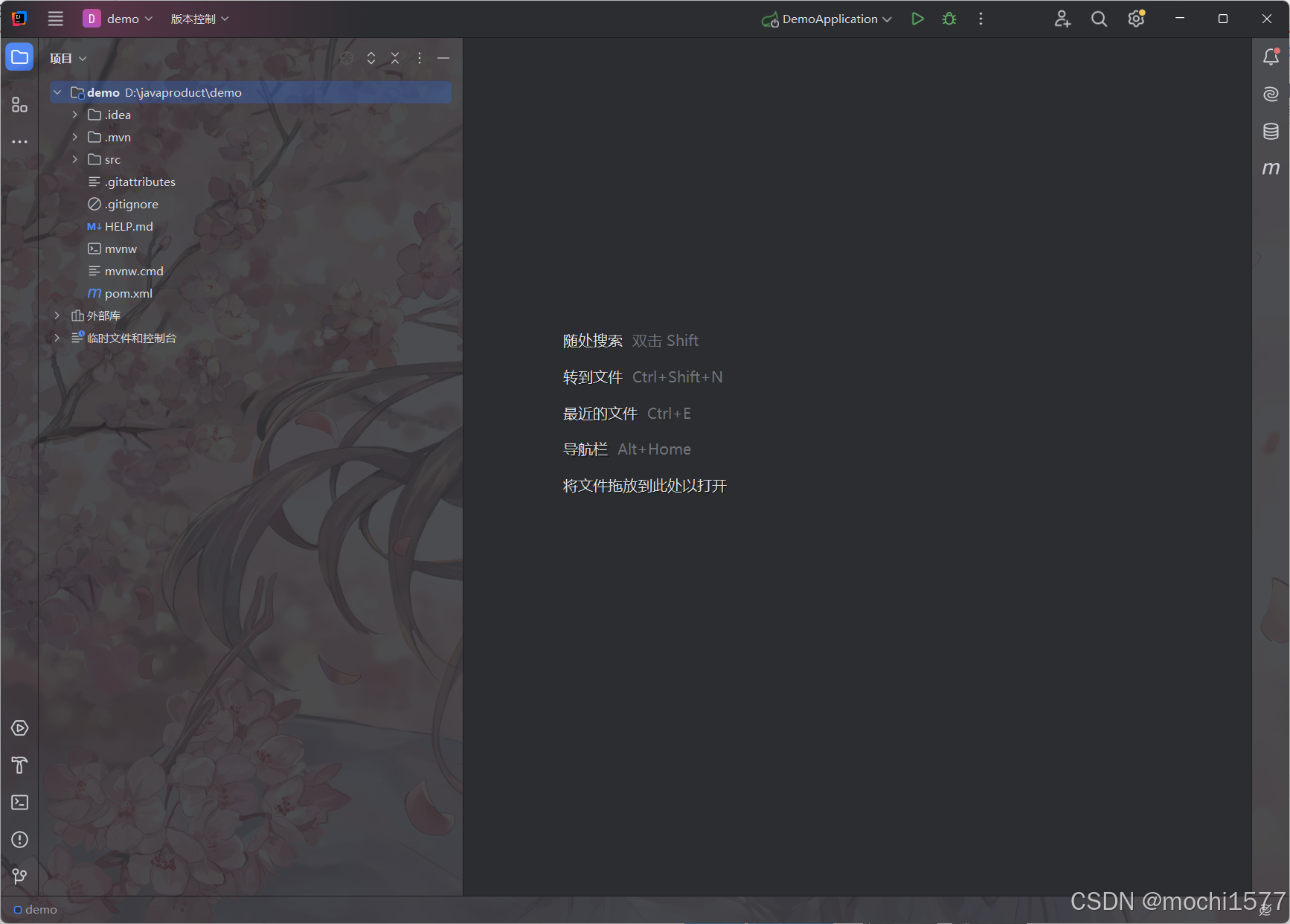
Task: Open the 项目 view selector dropdown
Action: pos(68,58)
